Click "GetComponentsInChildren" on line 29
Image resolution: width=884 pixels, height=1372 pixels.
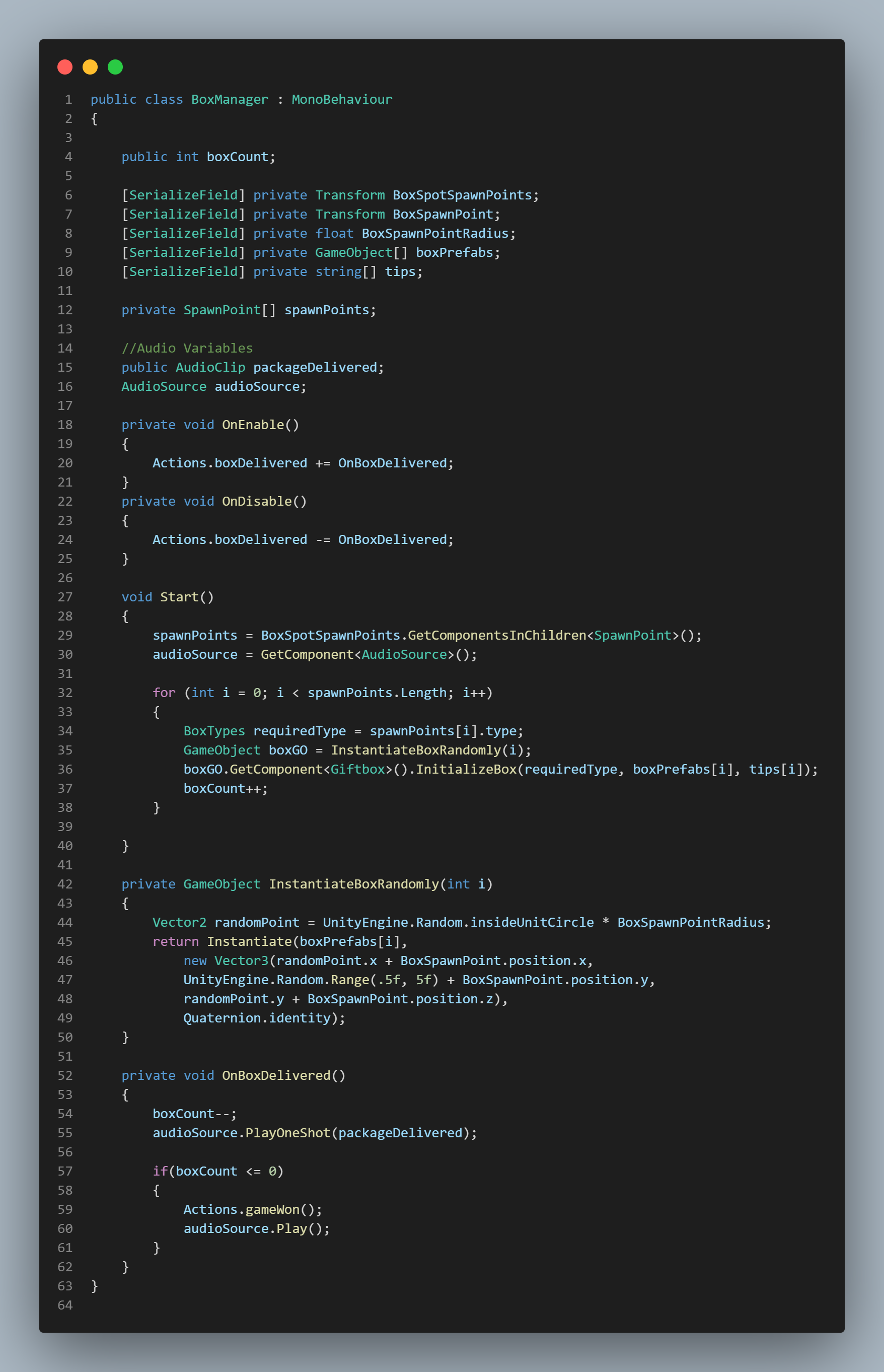pos(497,635)
